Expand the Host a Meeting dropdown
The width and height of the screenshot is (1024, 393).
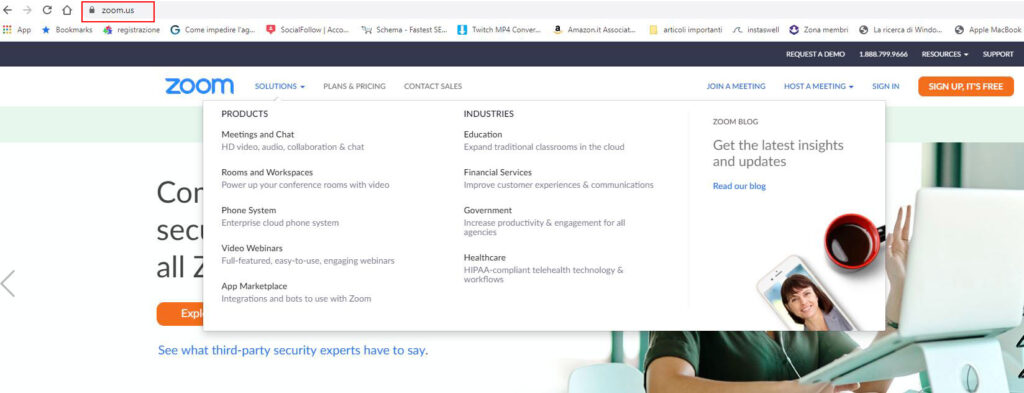(818, 86)
